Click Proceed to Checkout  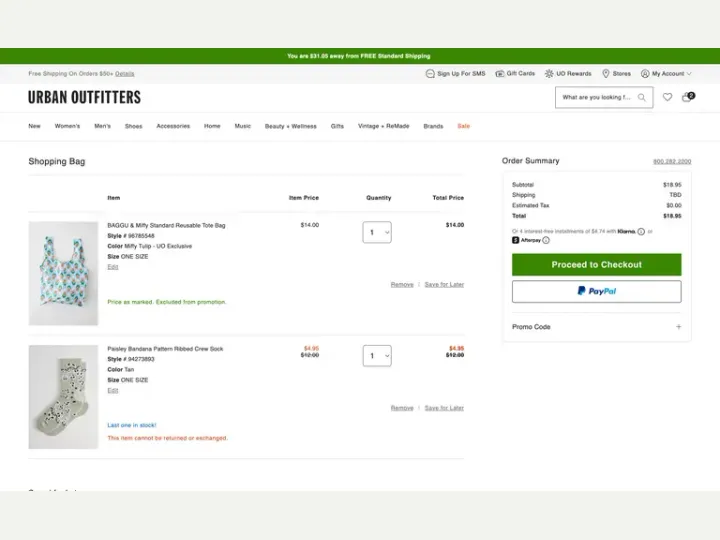(x=596, y=264)
